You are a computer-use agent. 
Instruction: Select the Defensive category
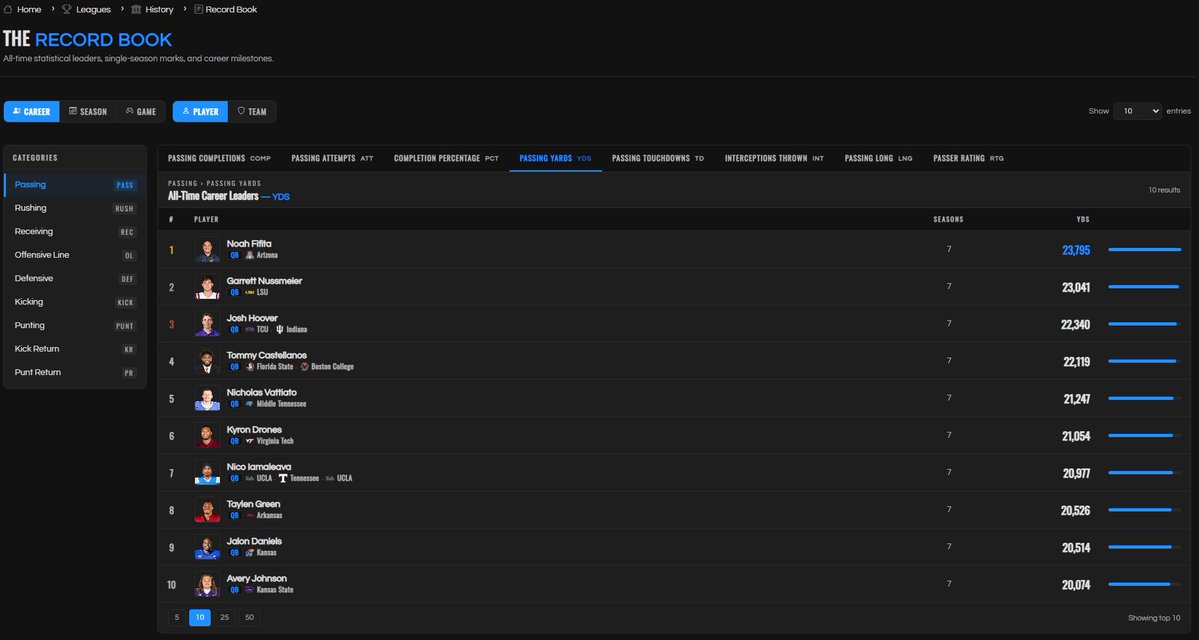click(x=75, y=278)
